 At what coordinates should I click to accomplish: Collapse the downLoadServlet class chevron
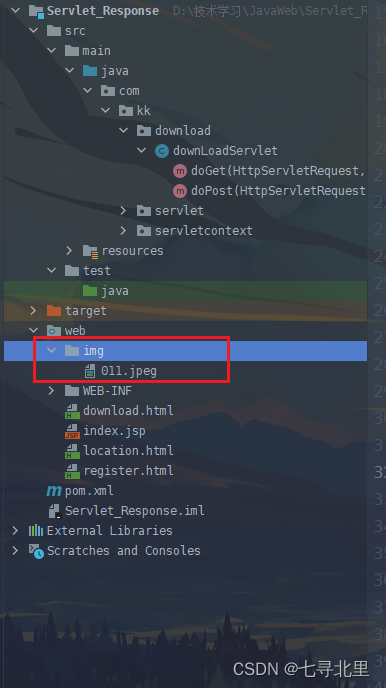142,150
